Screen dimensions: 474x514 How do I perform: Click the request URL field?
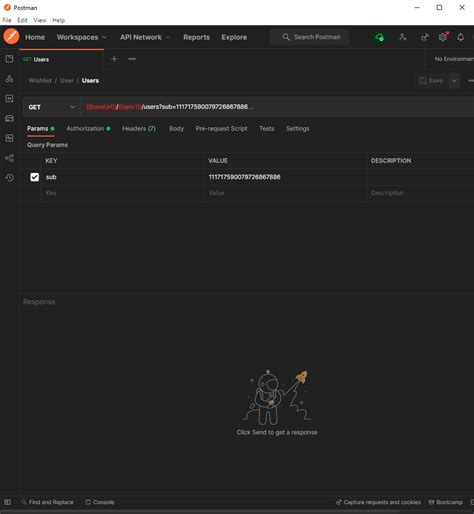(277, 107)
